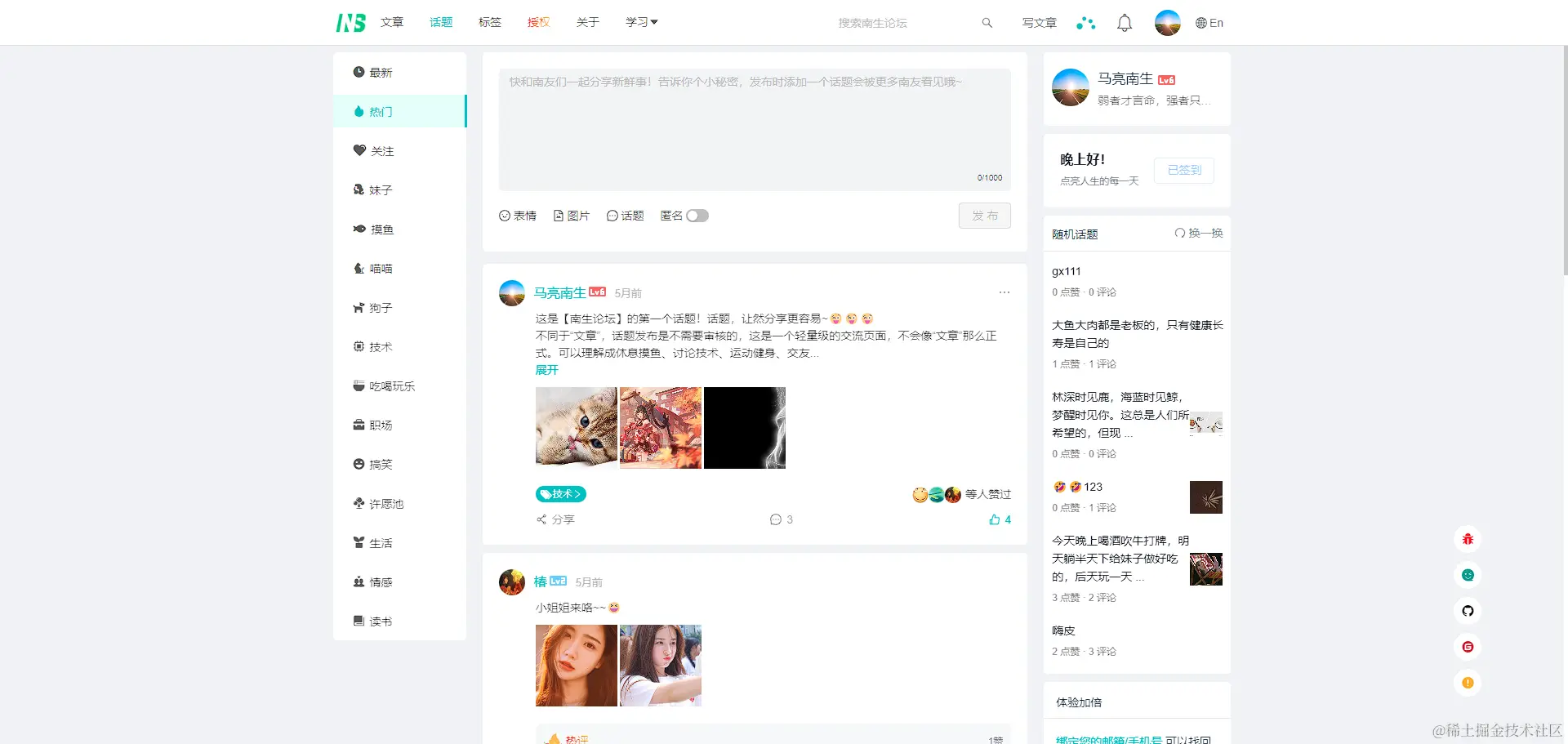The image size is (1568, 744).
Task: Click the 图片 image upload icon
Action: tap(572, 216)
